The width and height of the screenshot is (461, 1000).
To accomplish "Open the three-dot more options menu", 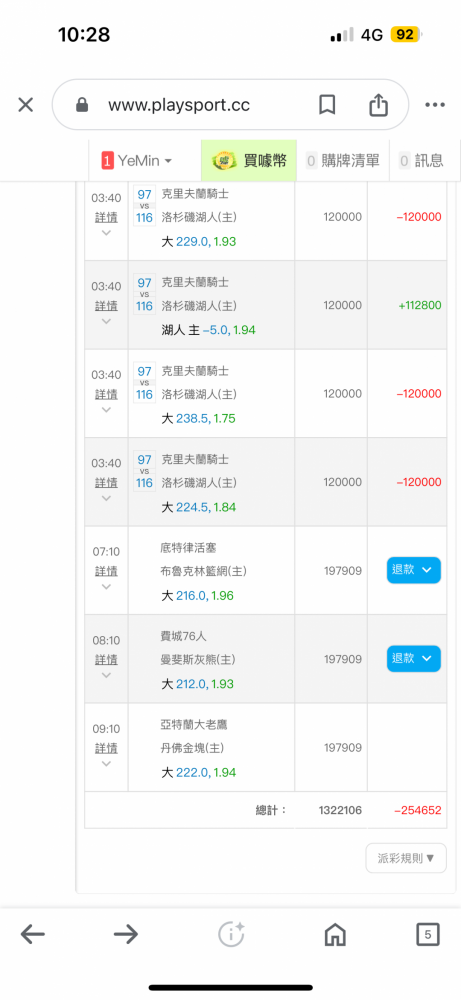I will pyautogui.click(x=435, y=105).
